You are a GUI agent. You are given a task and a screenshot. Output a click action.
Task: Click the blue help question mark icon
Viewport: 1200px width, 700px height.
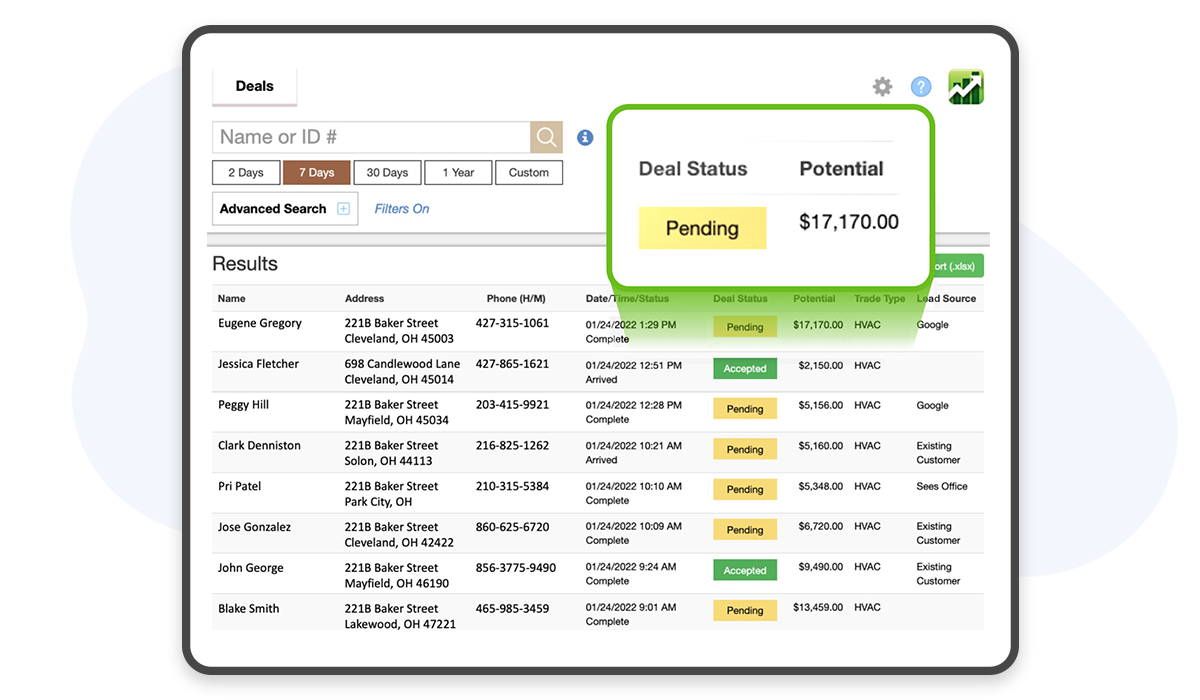coord(921,87)
